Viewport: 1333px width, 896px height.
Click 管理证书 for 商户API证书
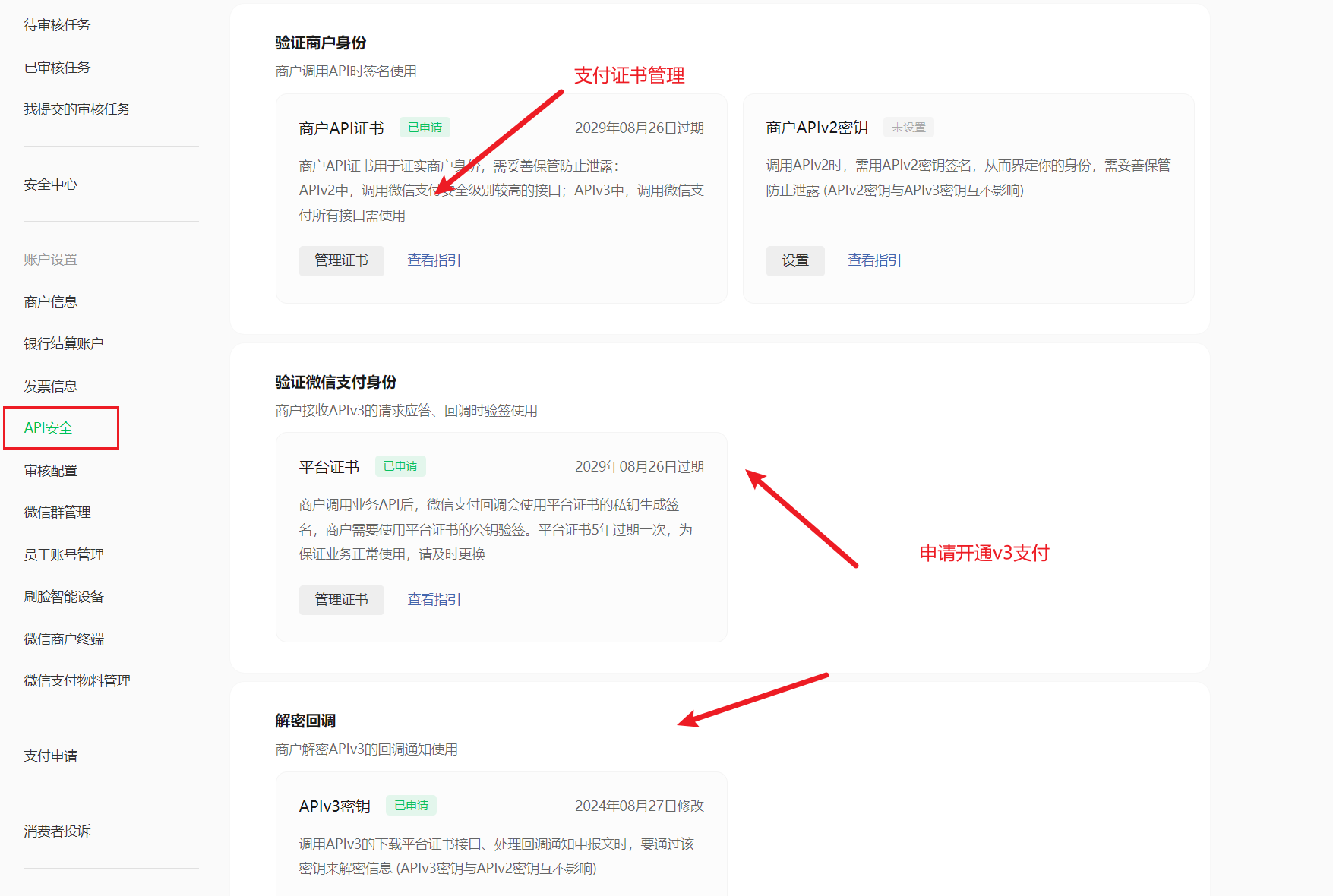[x=341, y=260]
